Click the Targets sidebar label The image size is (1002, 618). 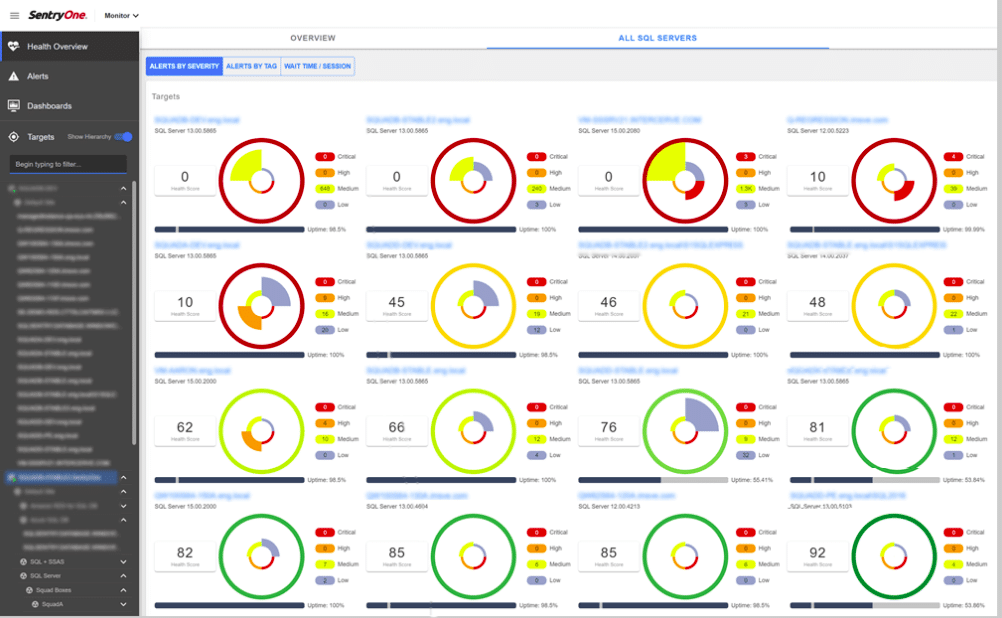point(40,137)
